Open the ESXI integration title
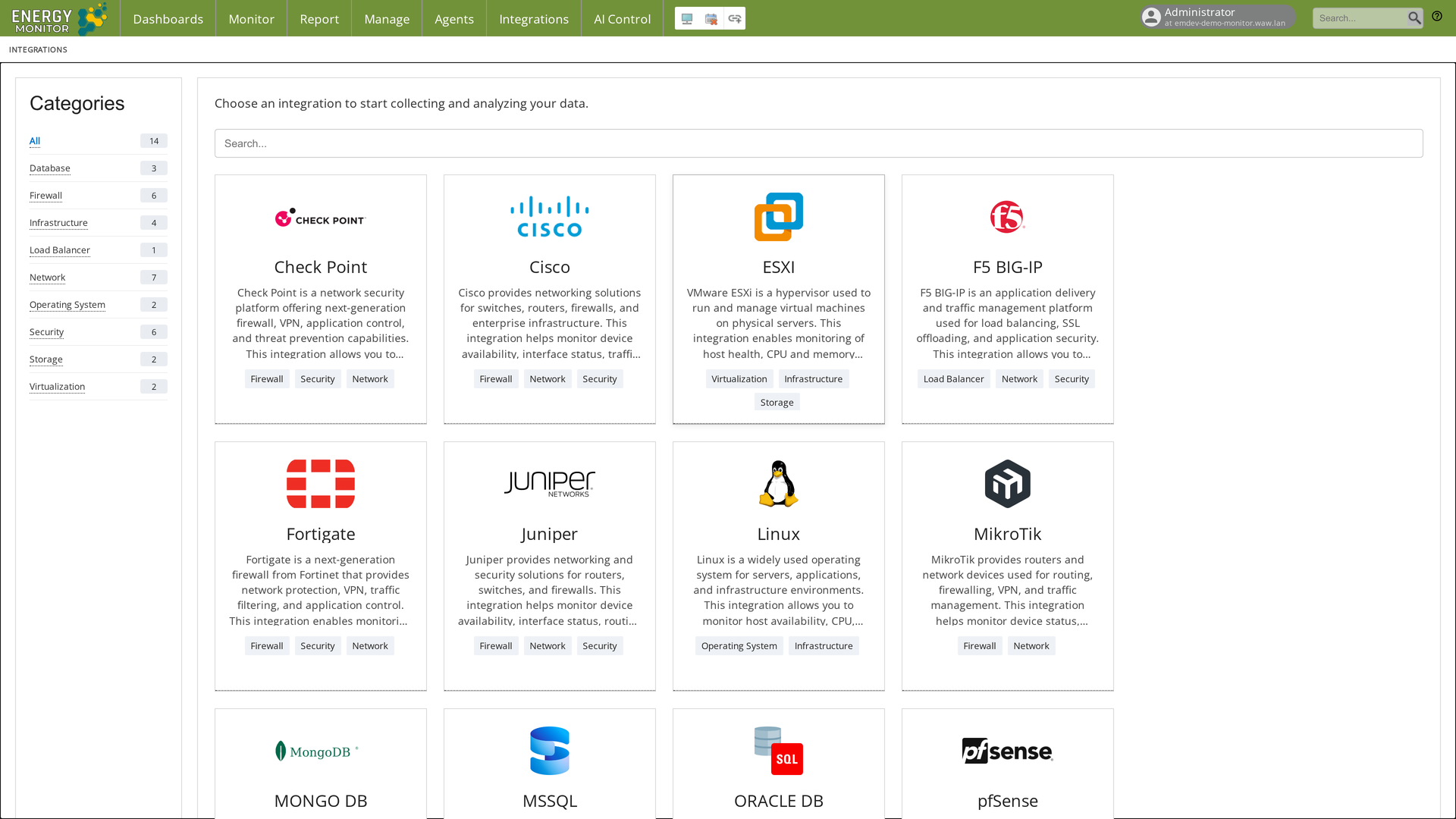This screenshot has width=1456, height=819. pyautogui.click(x=779, y=267)
